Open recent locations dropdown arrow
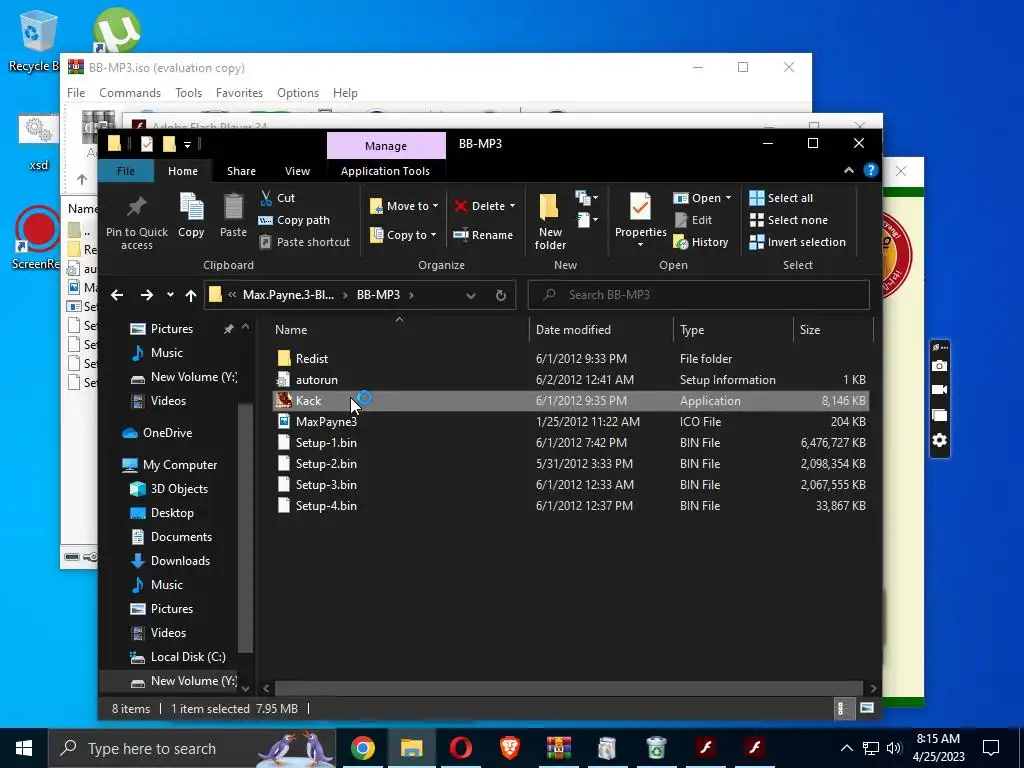 [x=170, y=295]
